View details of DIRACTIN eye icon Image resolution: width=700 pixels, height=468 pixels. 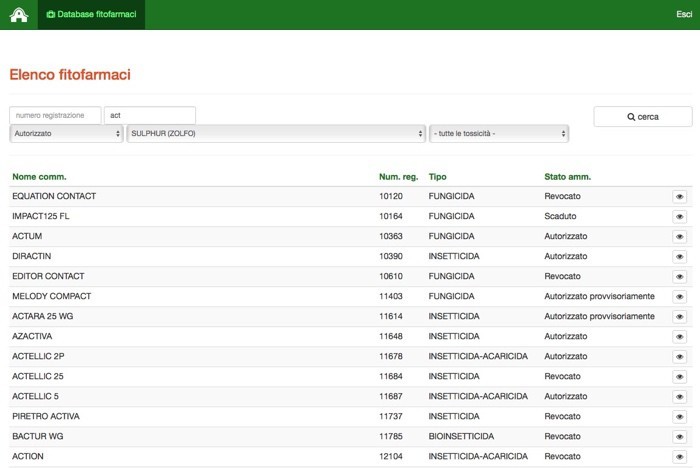click(x=679, y=257)
